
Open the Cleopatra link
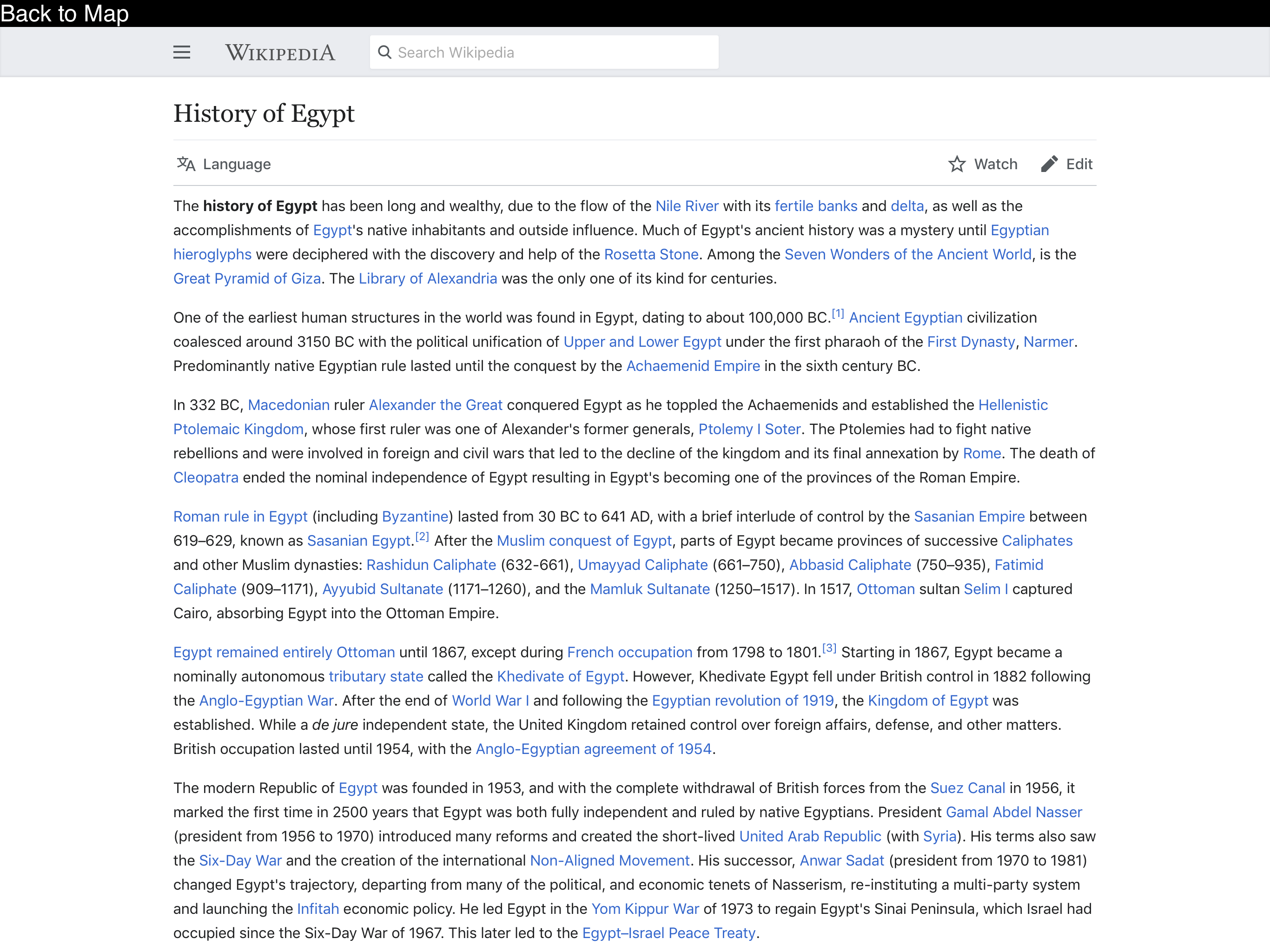coord(205,477)
